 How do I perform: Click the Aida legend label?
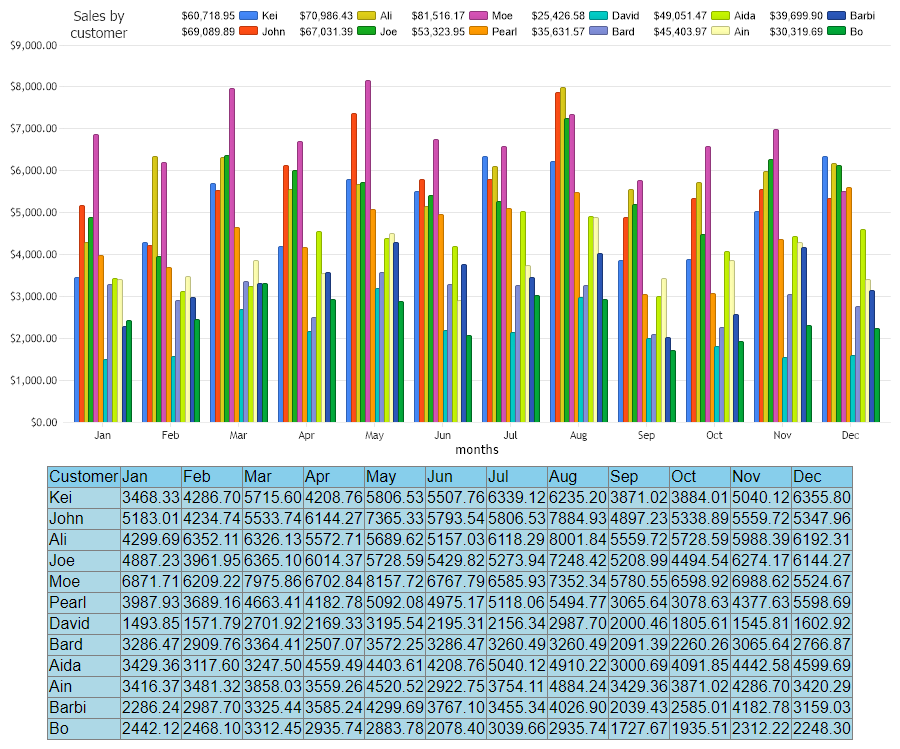744,16
